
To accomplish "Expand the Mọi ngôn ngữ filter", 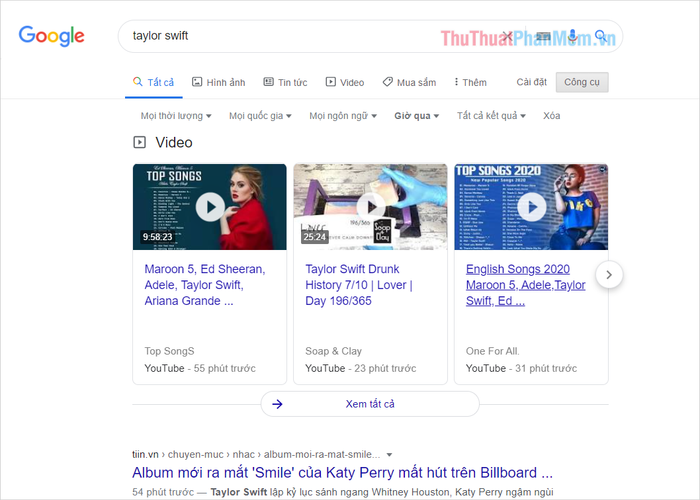I will (x=343, y=116).
